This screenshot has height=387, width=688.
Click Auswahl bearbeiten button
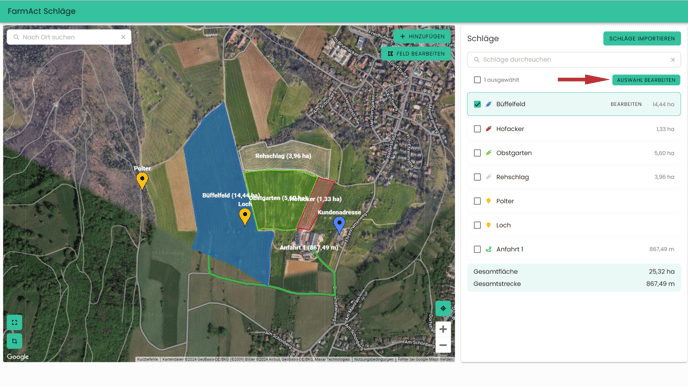pos(646,80)
